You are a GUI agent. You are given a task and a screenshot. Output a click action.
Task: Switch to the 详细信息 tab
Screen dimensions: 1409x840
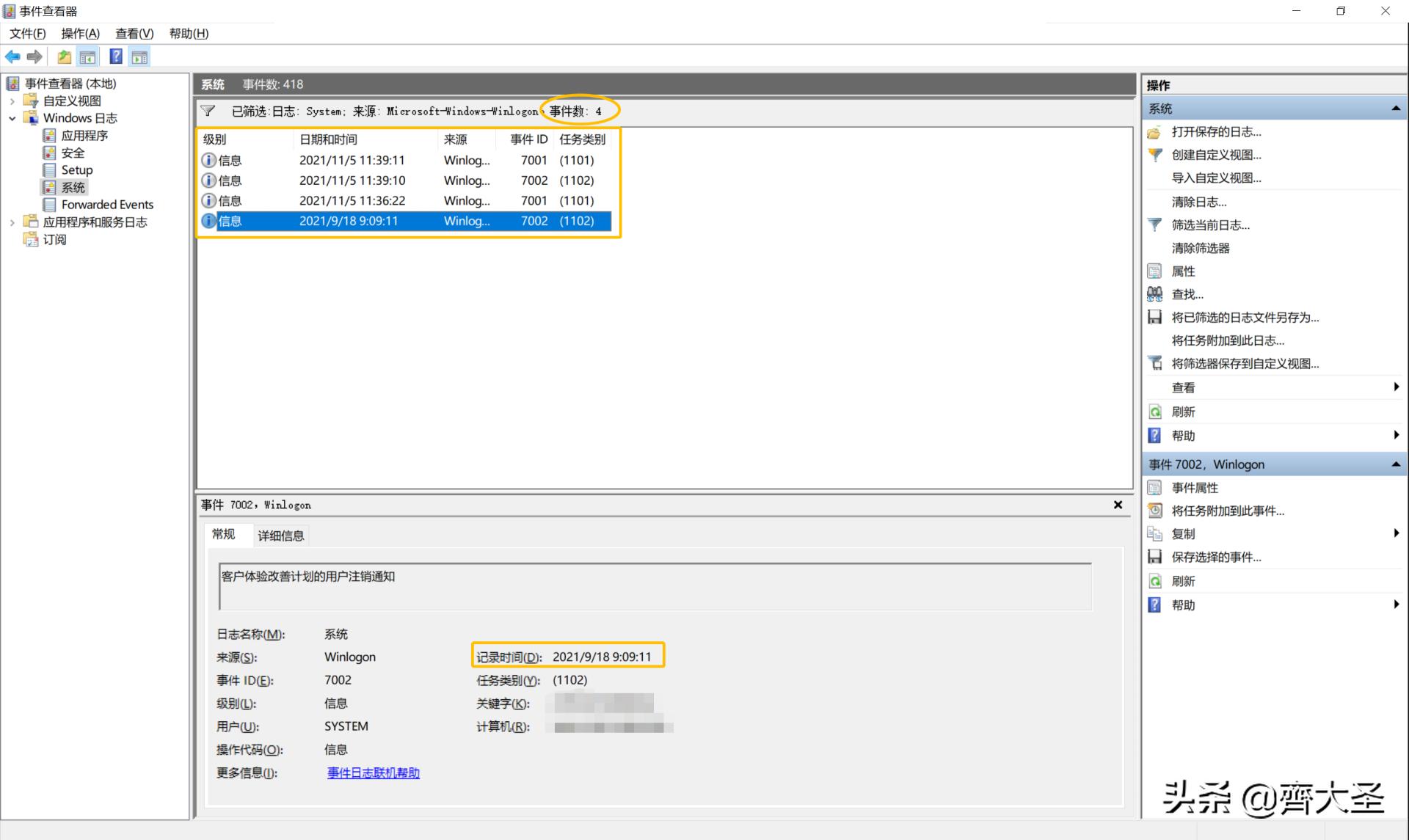coord(280,536)
